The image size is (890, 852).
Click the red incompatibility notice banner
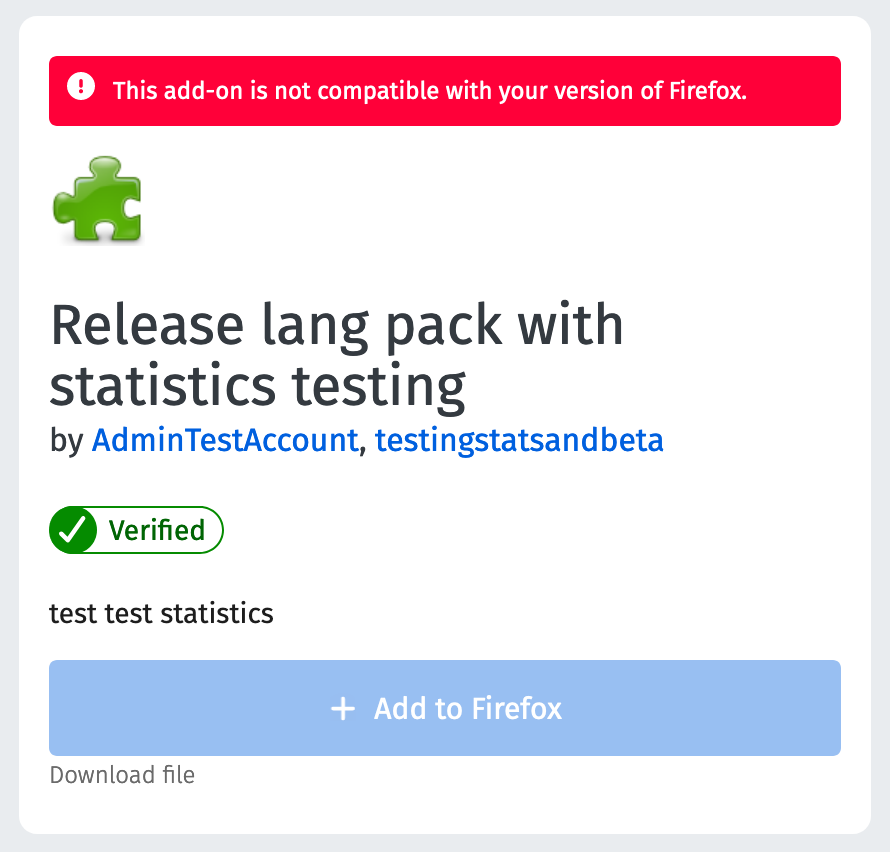444,91
